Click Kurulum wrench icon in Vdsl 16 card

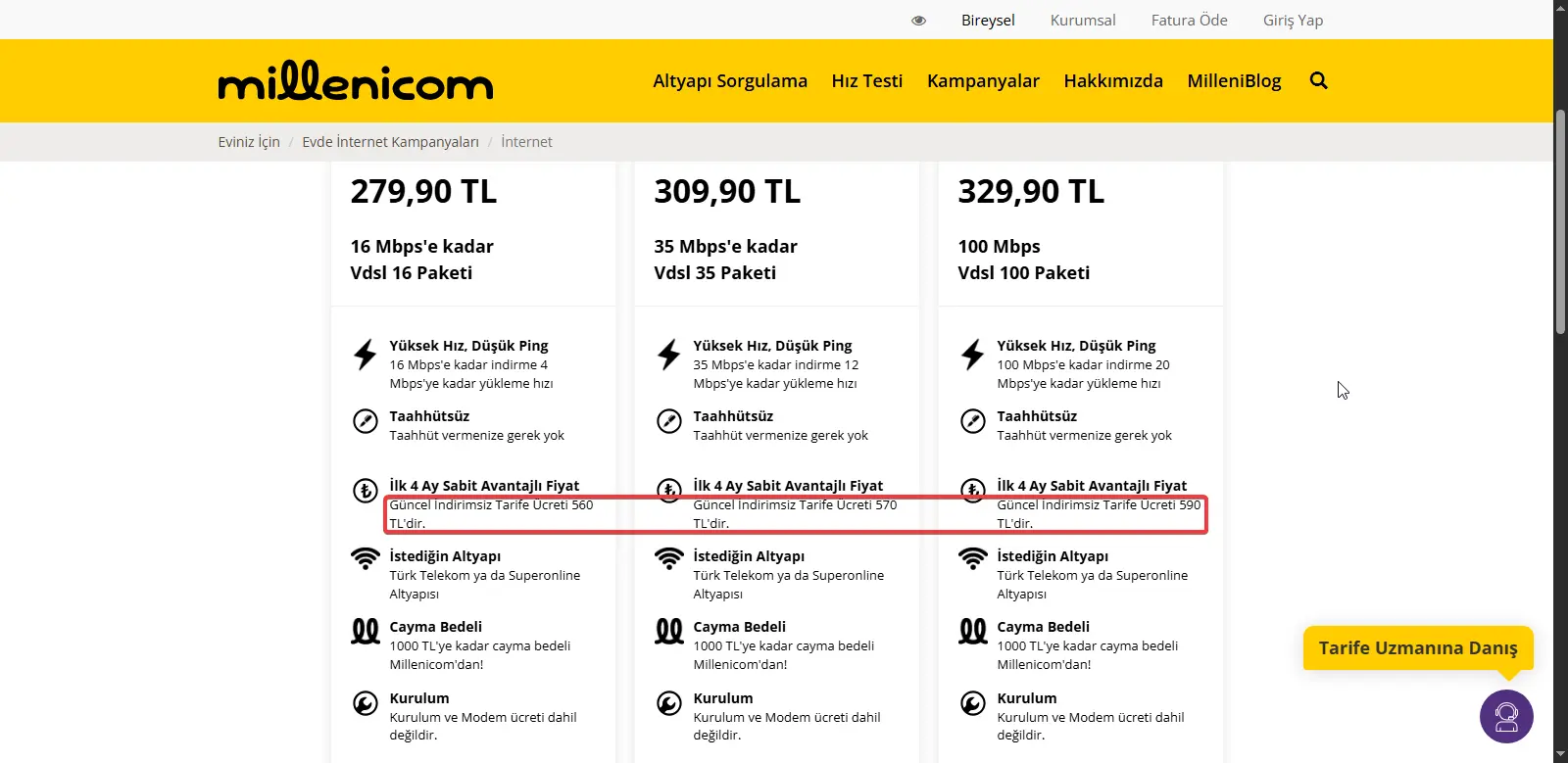[x=365, y=703]
